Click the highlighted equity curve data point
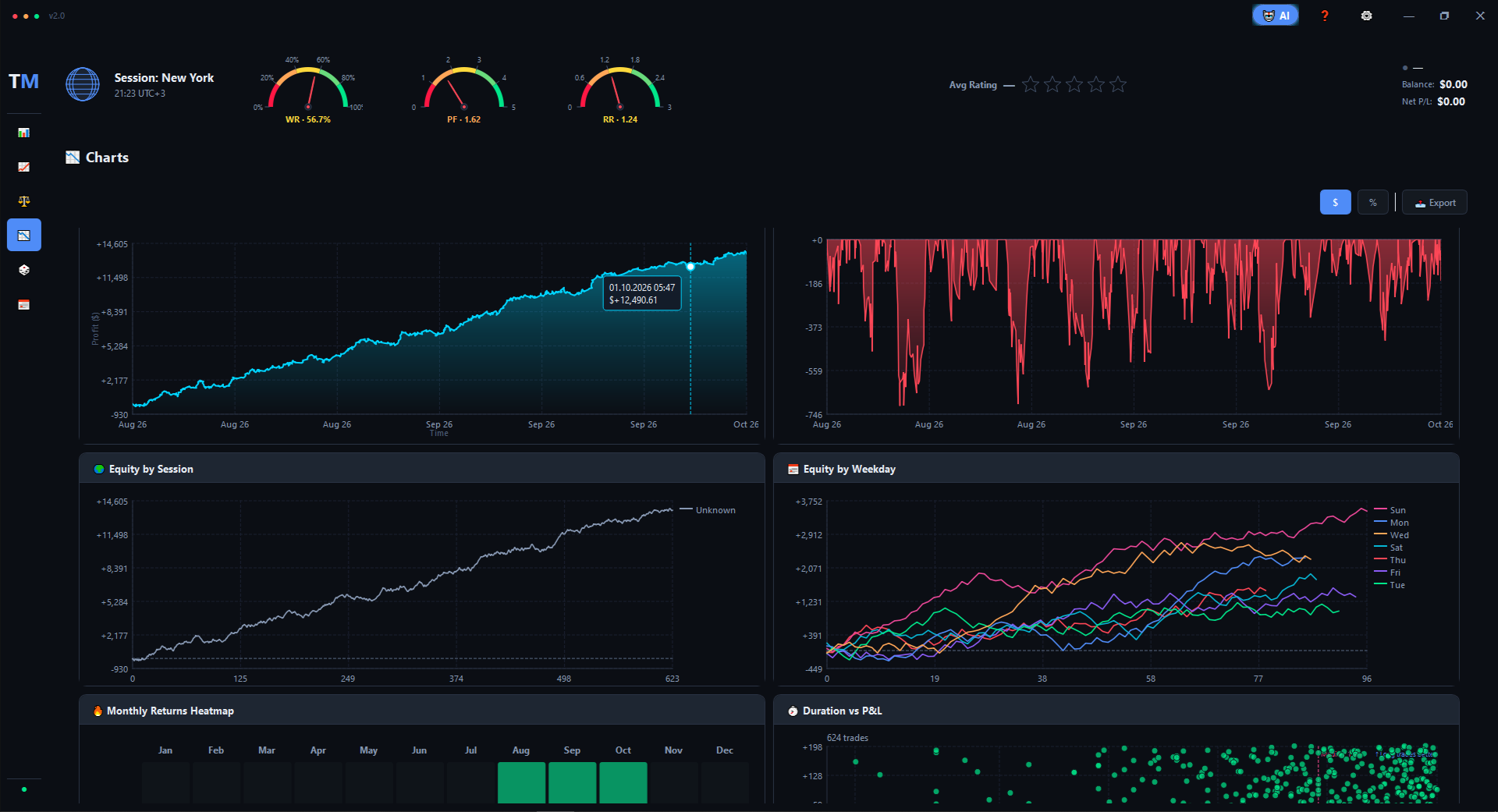Image resolution: width=1498 pixels, height=812 pixels. (690, 267)
